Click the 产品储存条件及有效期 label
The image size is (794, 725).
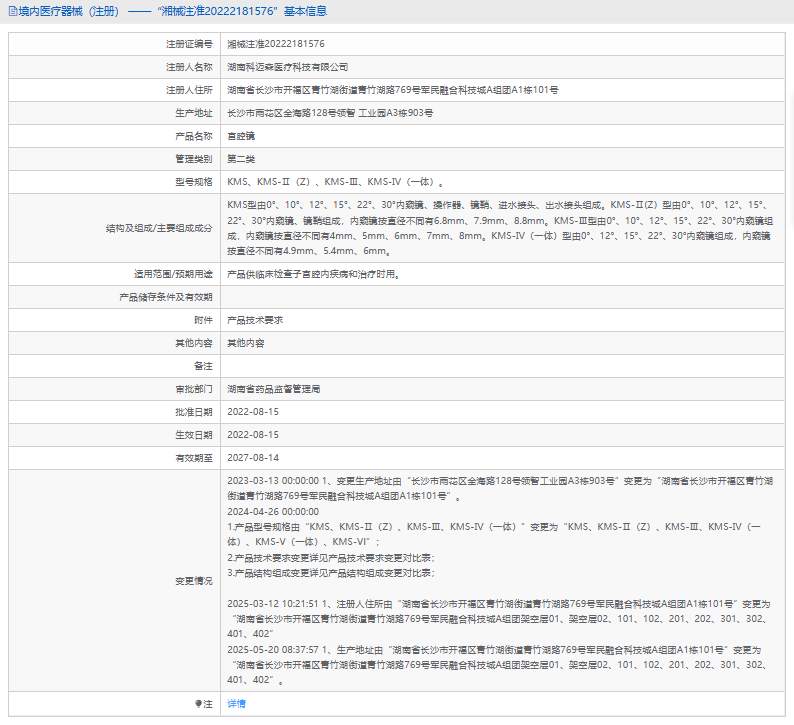click(166, 297)
